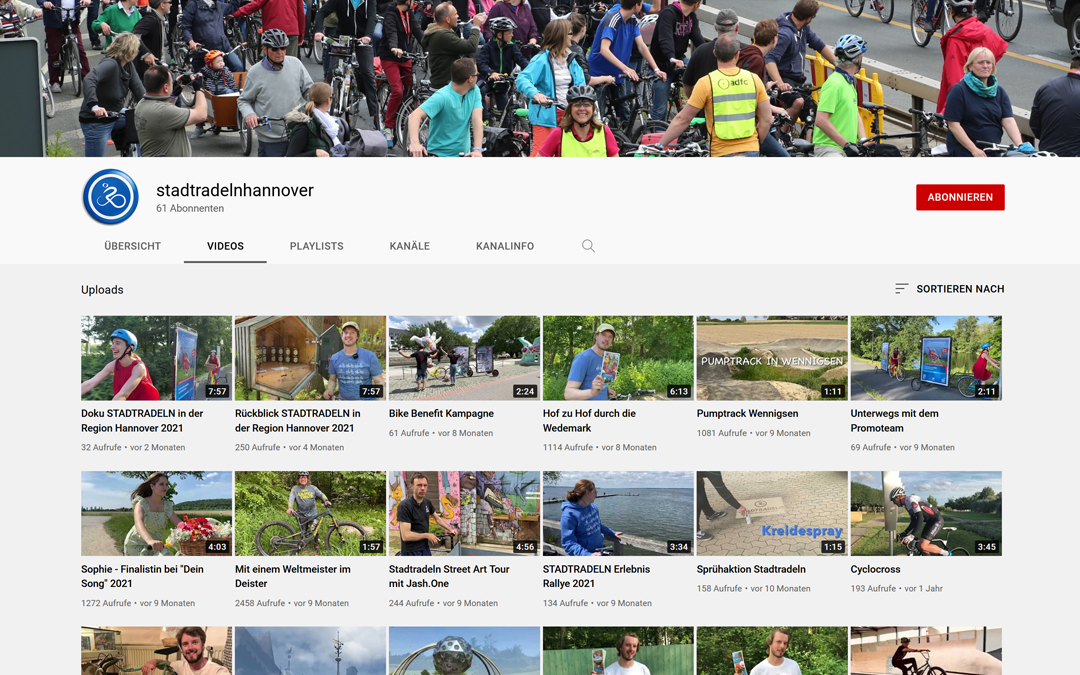This screenshot has height=675, width=1080.
Task: Click title Sophie - Finalistin bei Dein Song
Action: [142, 576]
